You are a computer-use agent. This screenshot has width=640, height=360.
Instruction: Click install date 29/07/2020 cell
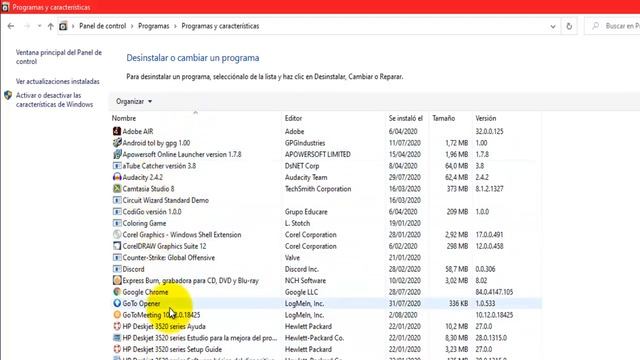(x=404, y=177)
